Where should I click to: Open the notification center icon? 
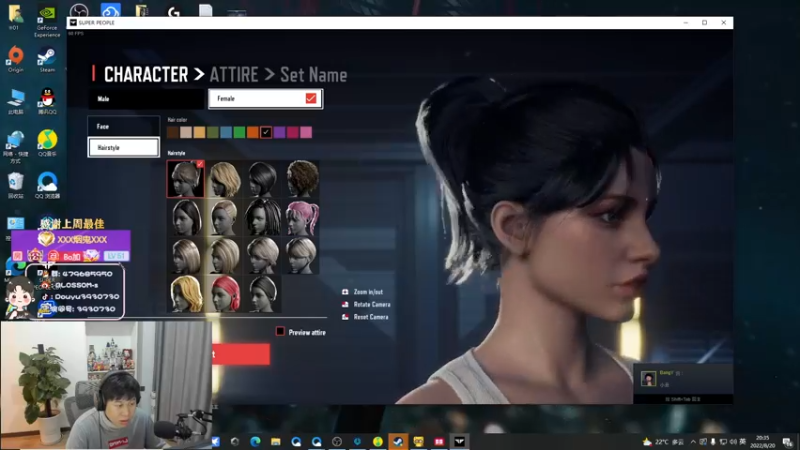click(788, 442)
